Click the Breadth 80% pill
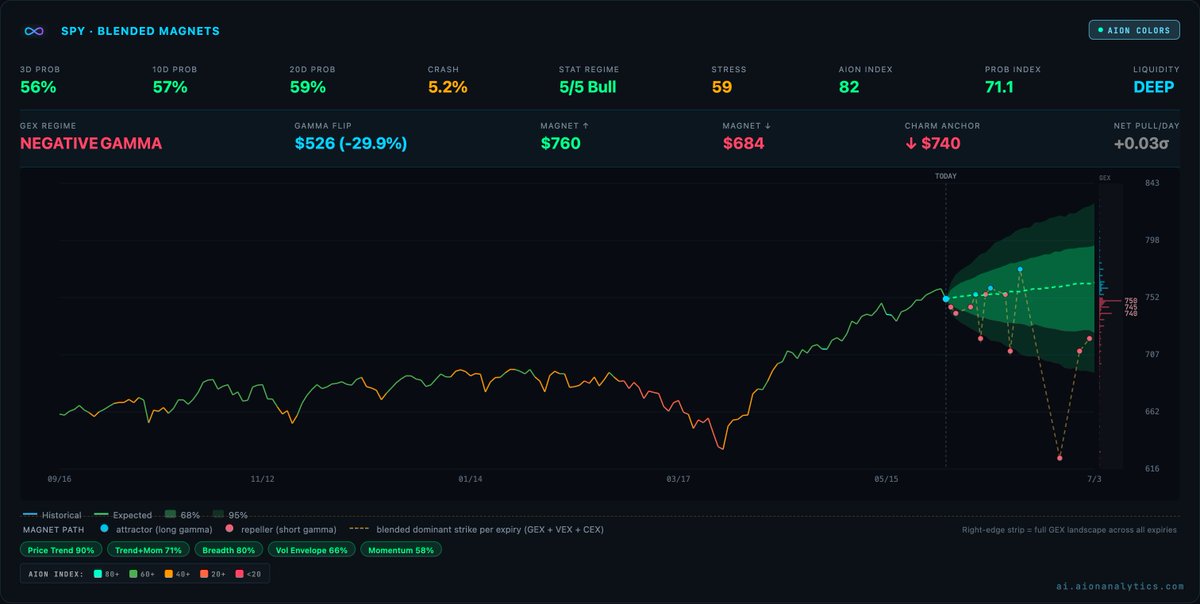 point(227,550)
